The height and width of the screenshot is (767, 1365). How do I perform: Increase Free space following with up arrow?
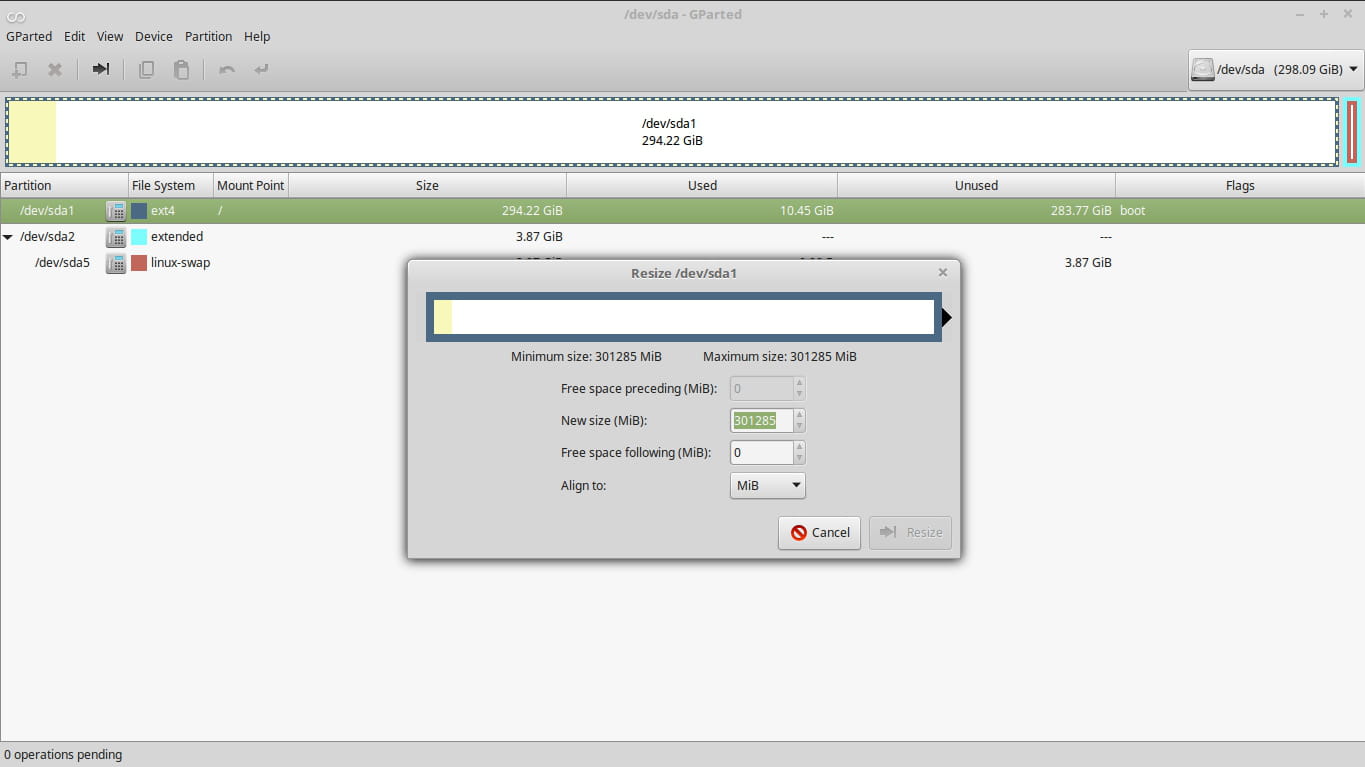coord(798,447)
